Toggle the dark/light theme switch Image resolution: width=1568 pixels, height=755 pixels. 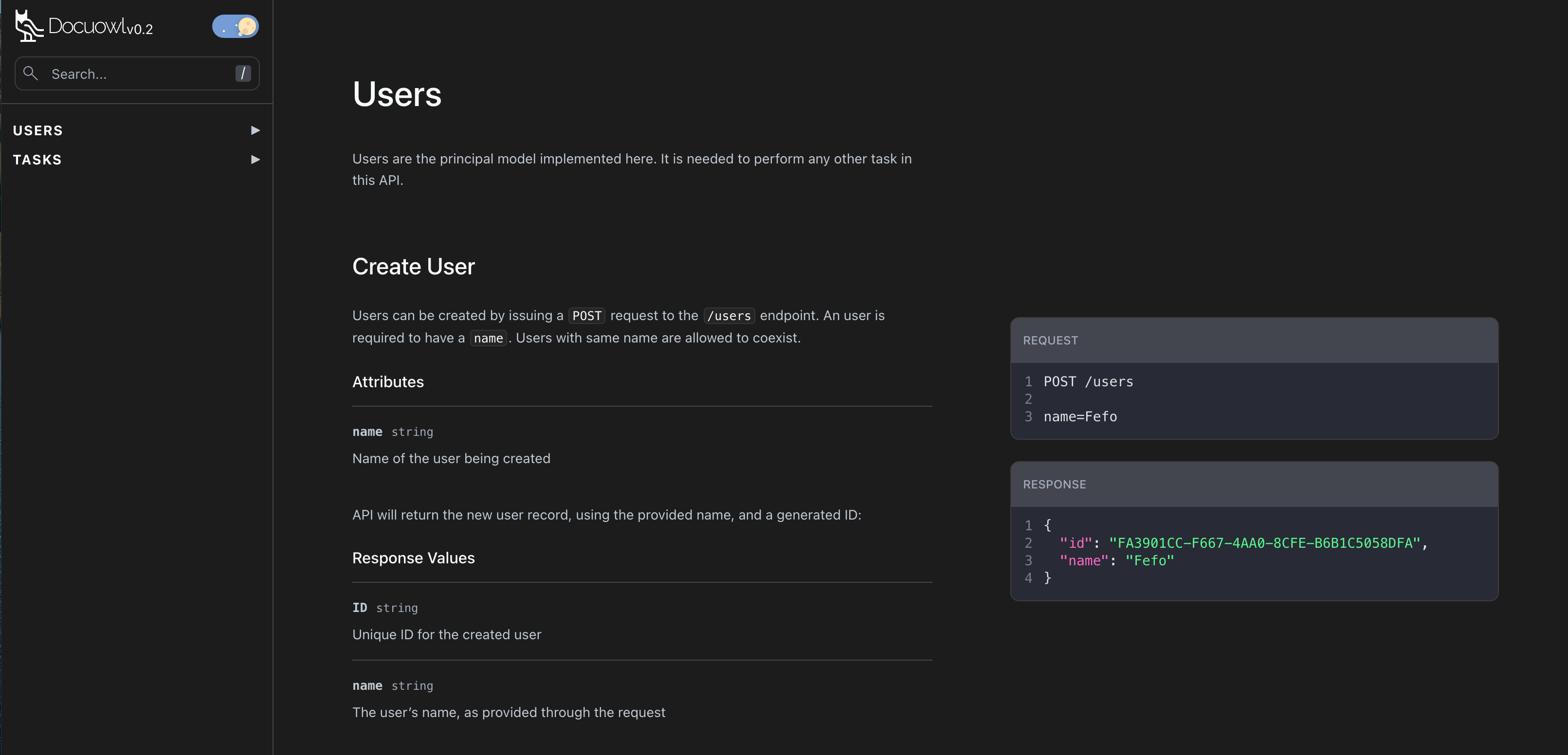(x=235, y=26)
